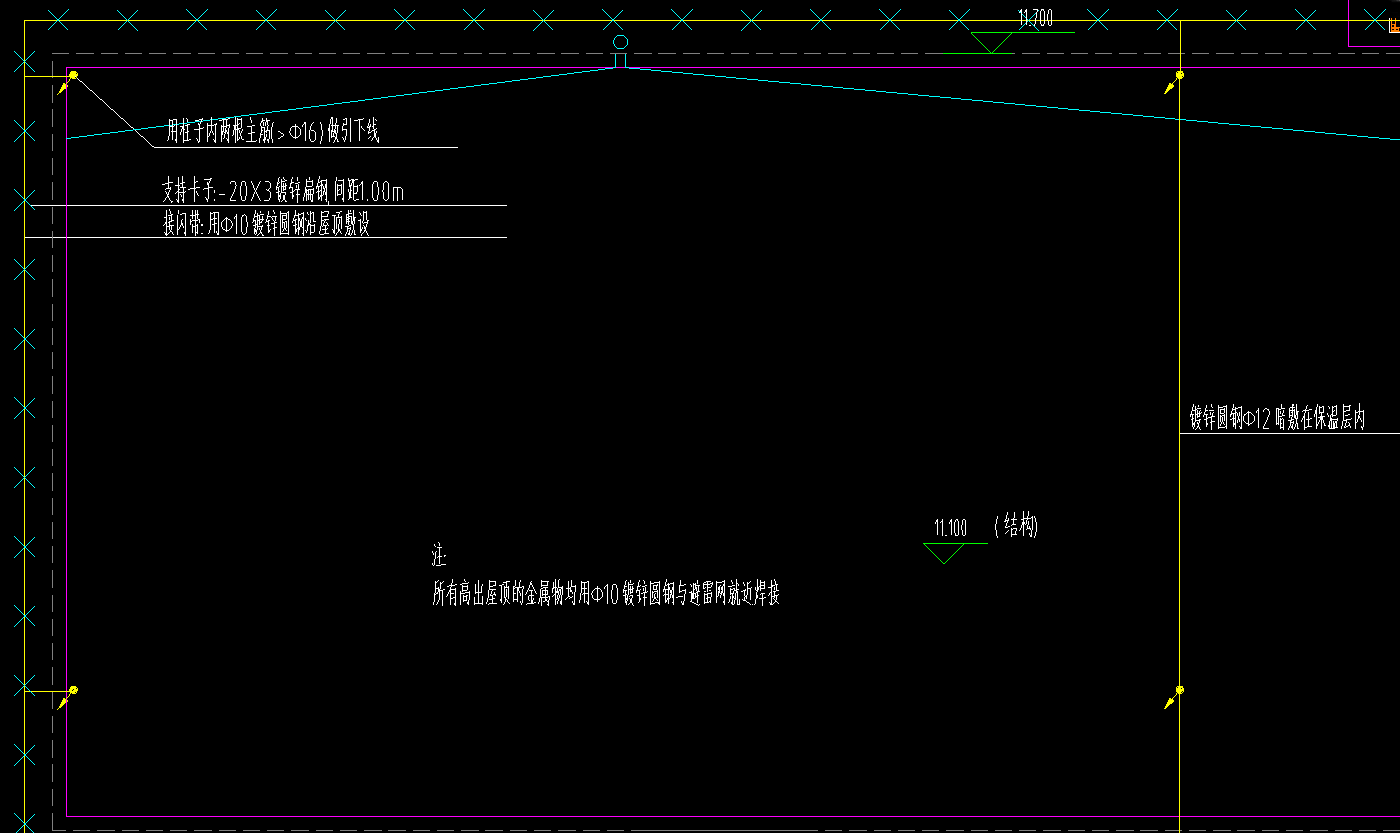1400x833 pixels.
Task: Click the elevation value '11.100'
Action: point(950,528)
